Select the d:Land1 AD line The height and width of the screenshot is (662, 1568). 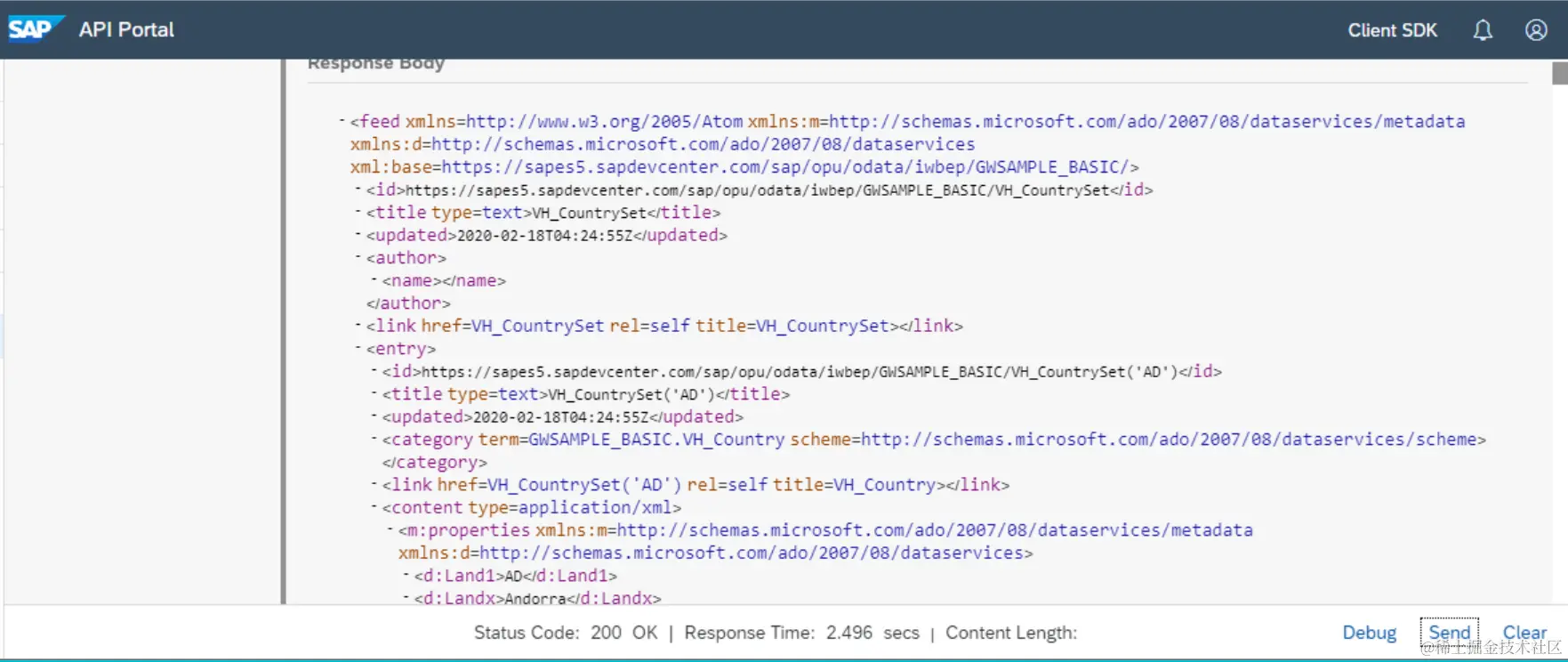515,576
